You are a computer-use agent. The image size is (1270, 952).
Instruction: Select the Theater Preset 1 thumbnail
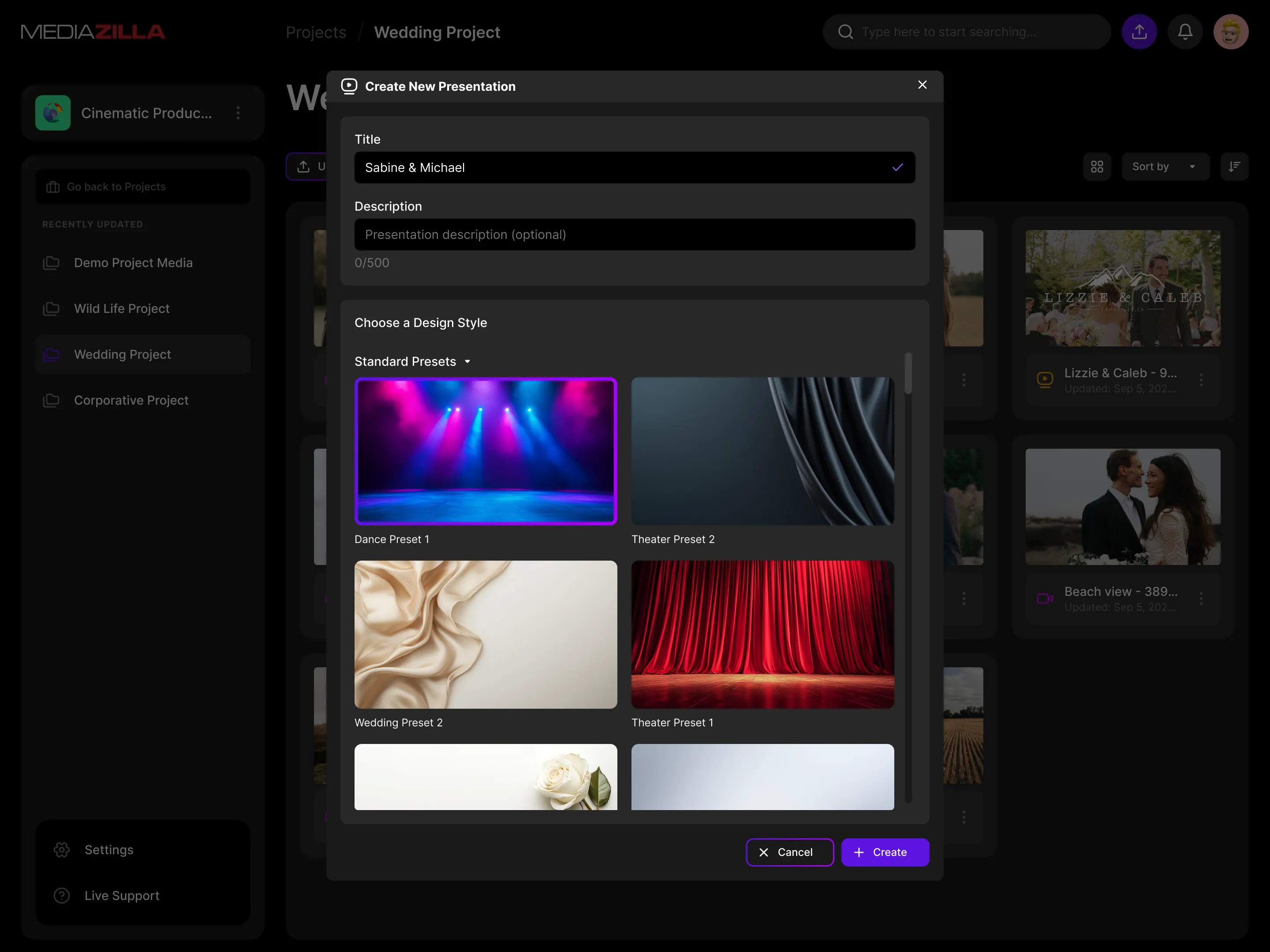(762, 635)
